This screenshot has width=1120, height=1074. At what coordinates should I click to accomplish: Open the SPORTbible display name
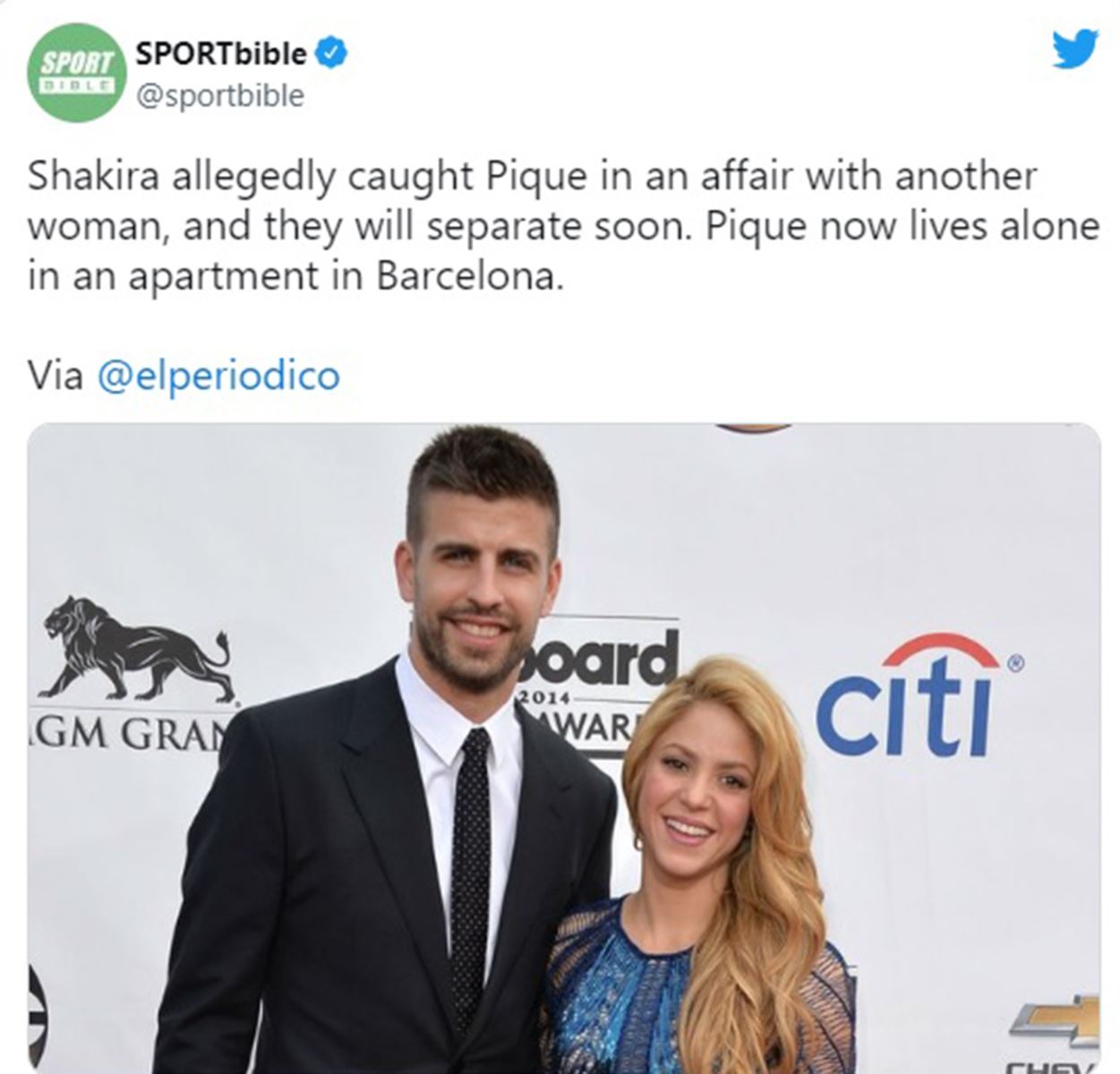click(221, 54)
